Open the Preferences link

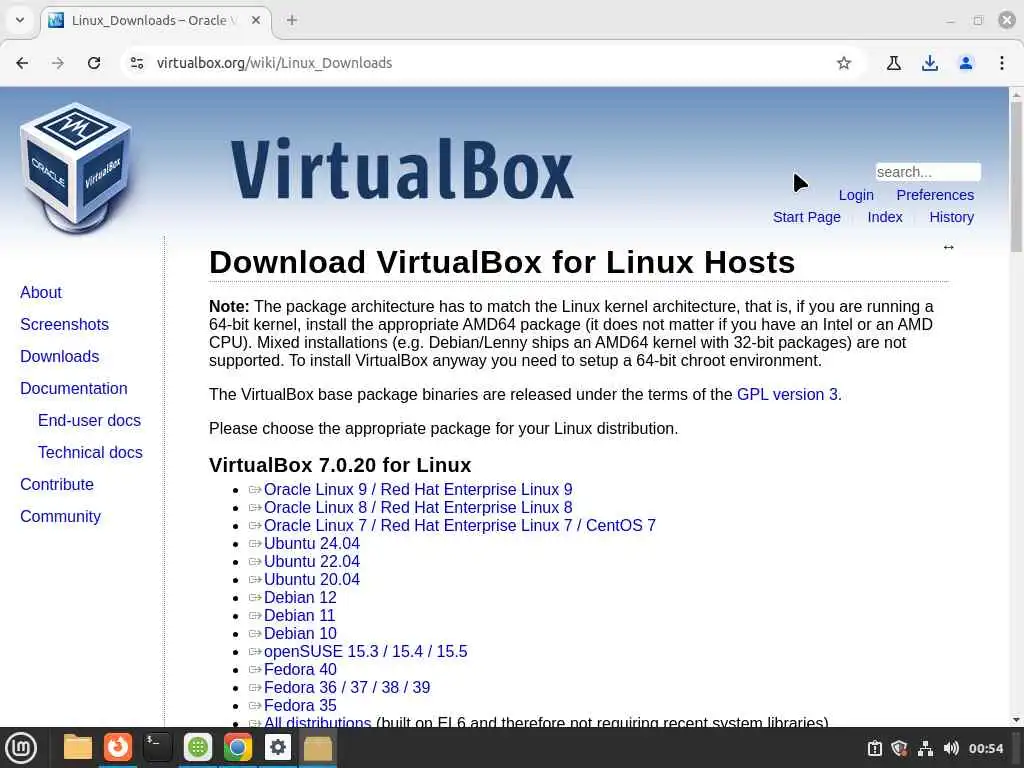click(x=935, y=195)
